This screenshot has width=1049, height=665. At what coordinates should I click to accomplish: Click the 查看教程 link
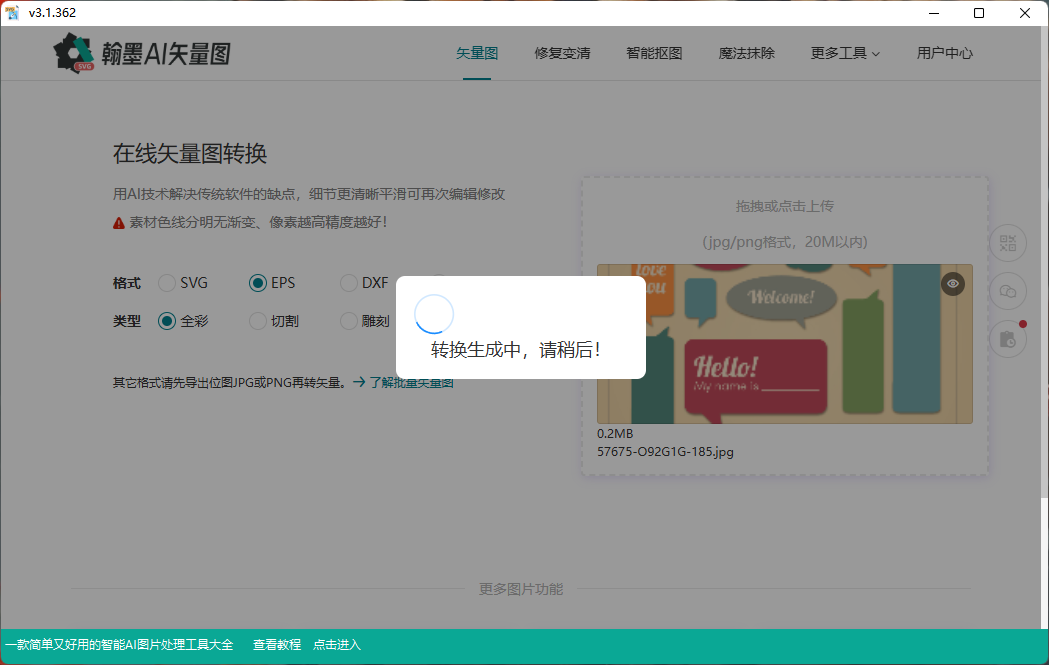coord(275,644)
